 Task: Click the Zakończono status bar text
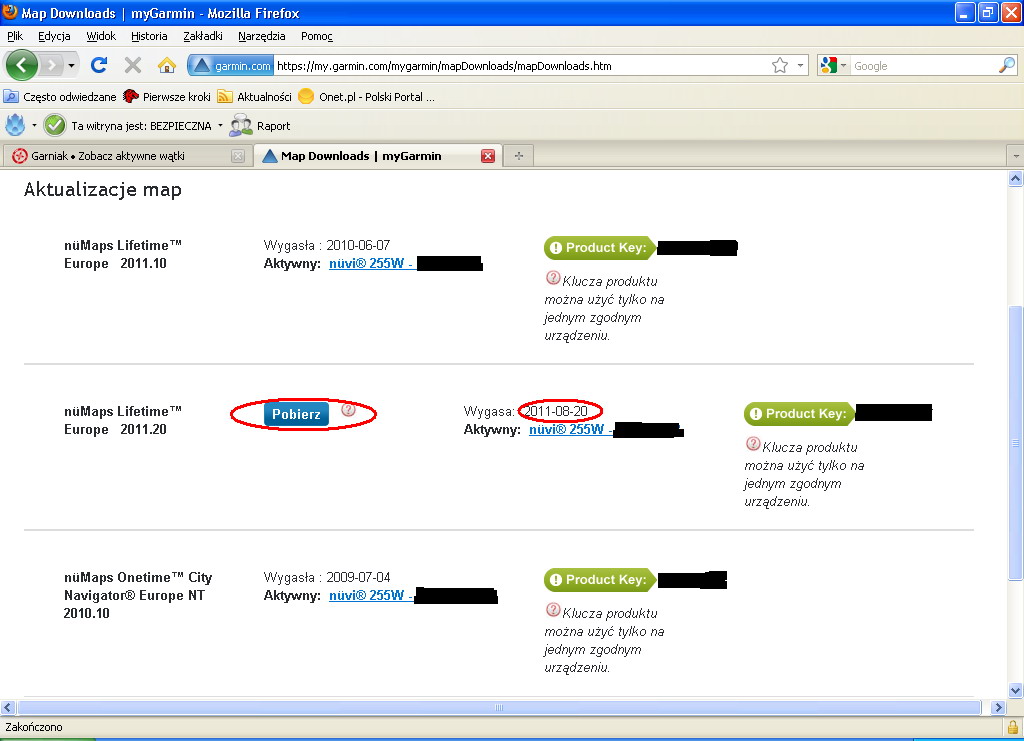(x=34, y=727)
